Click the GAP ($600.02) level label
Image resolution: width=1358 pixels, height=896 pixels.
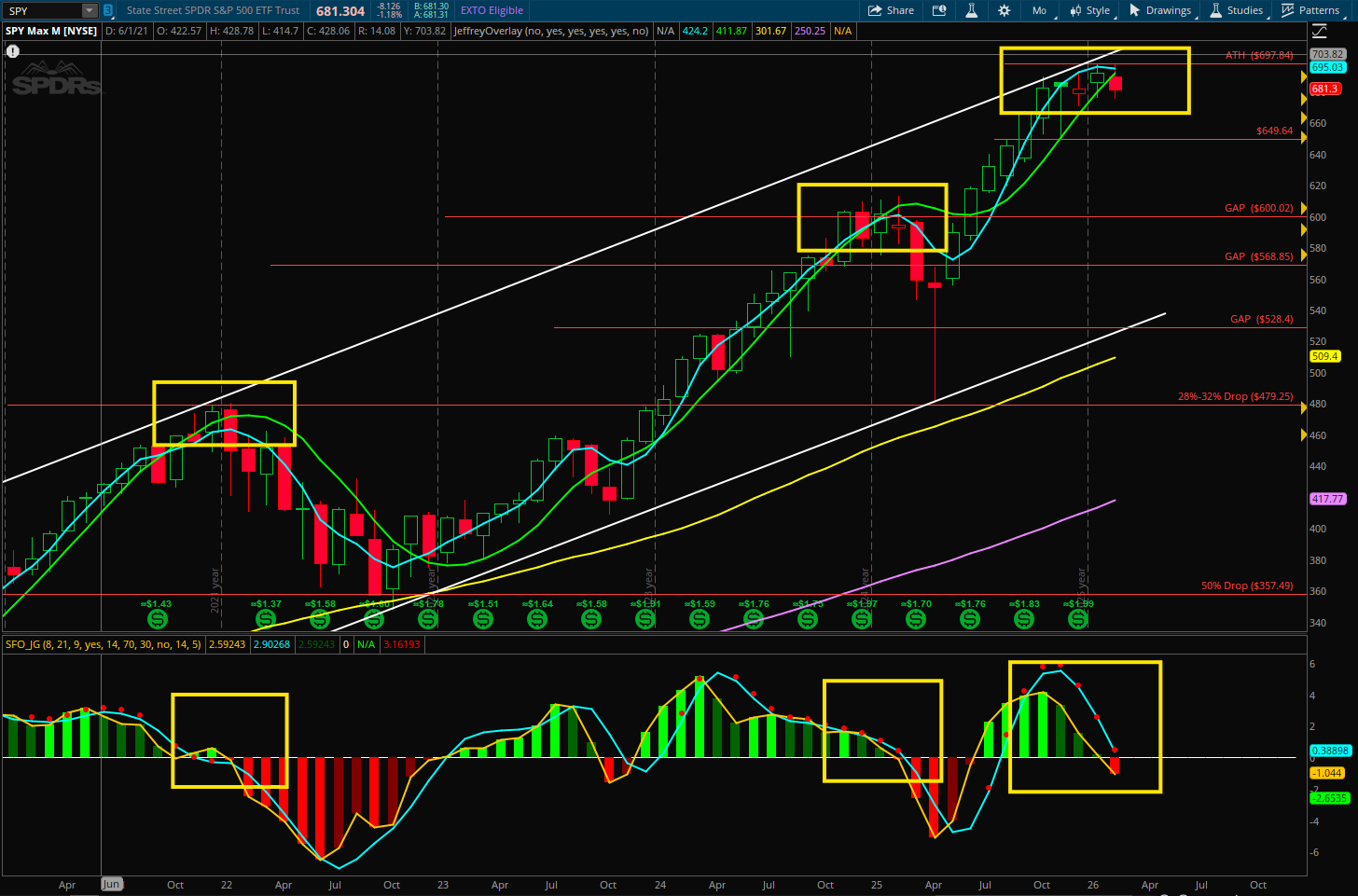tap(1258, 208)
